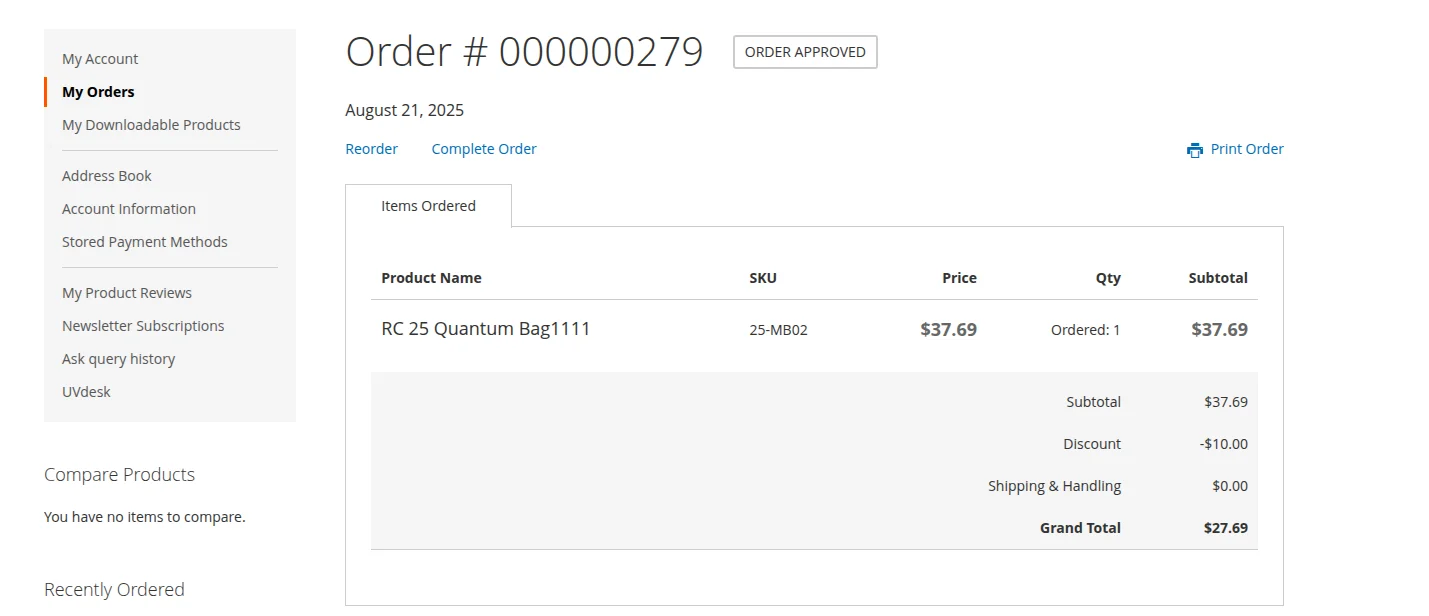Open Account Information settings
The height and width of the screenshot is (616, 1429).
pos(129,209)
